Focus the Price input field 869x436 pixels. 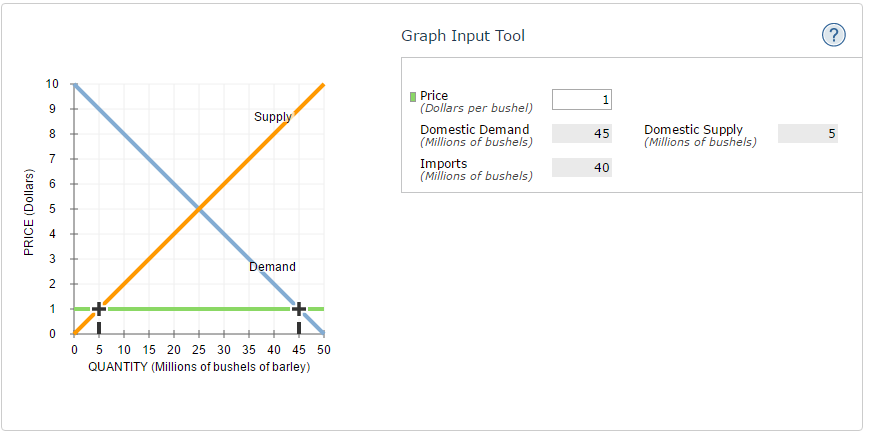pos(581,99)
